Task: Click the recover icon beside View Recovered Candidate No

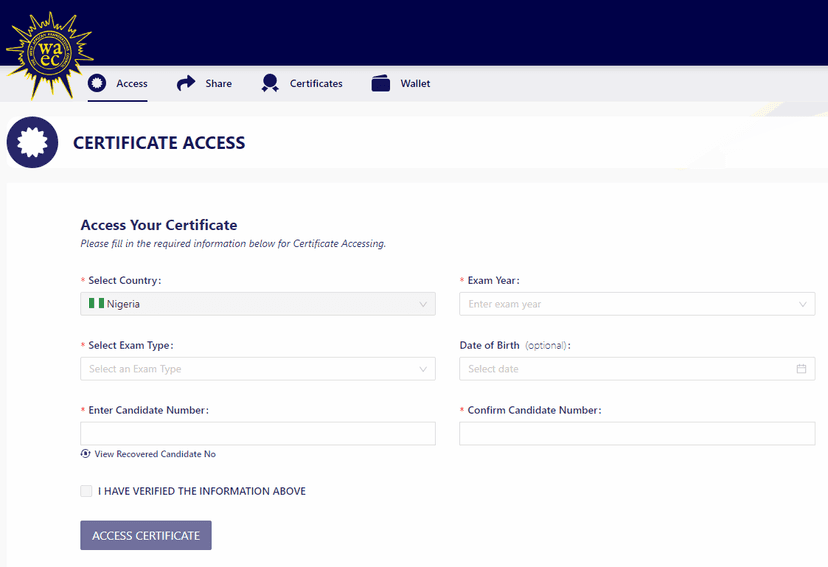Action: [85, 453]
